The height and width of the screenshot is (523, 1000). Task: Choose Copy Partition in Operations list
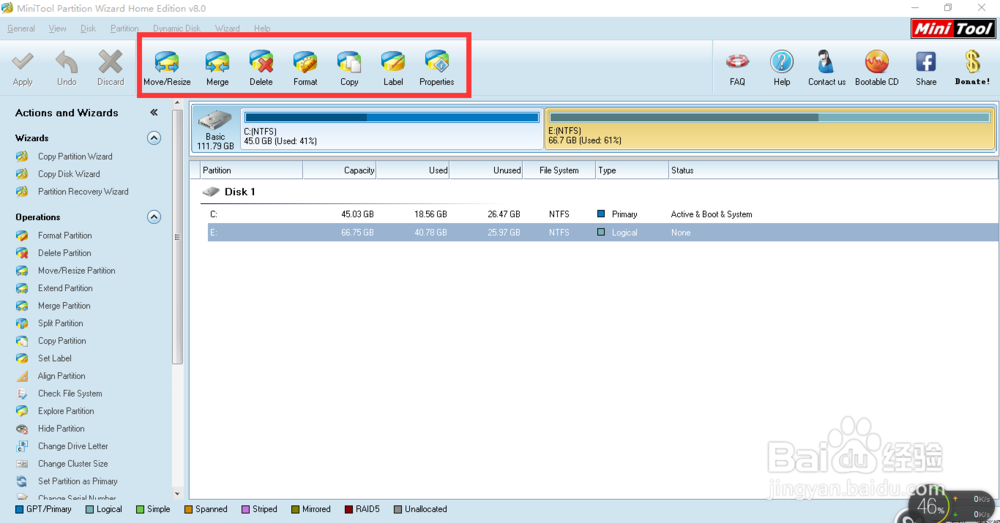coord(62,341)
